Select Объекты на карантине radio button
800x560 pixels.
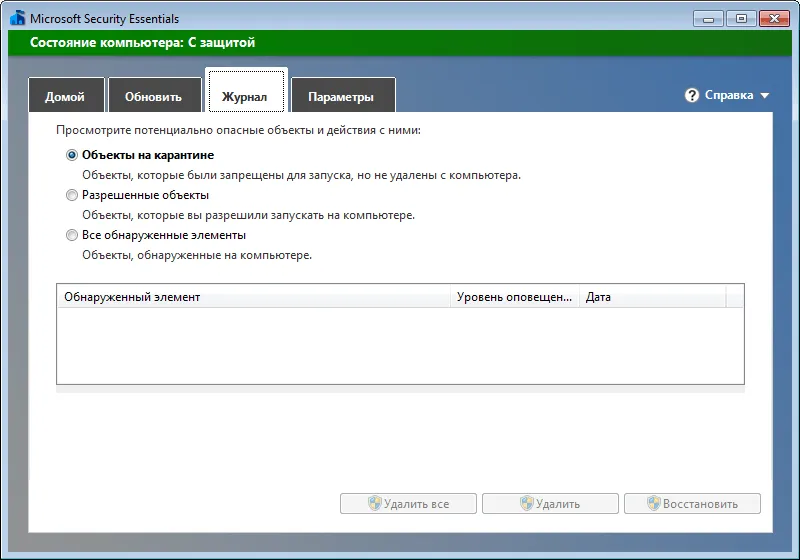click(72, 155)
